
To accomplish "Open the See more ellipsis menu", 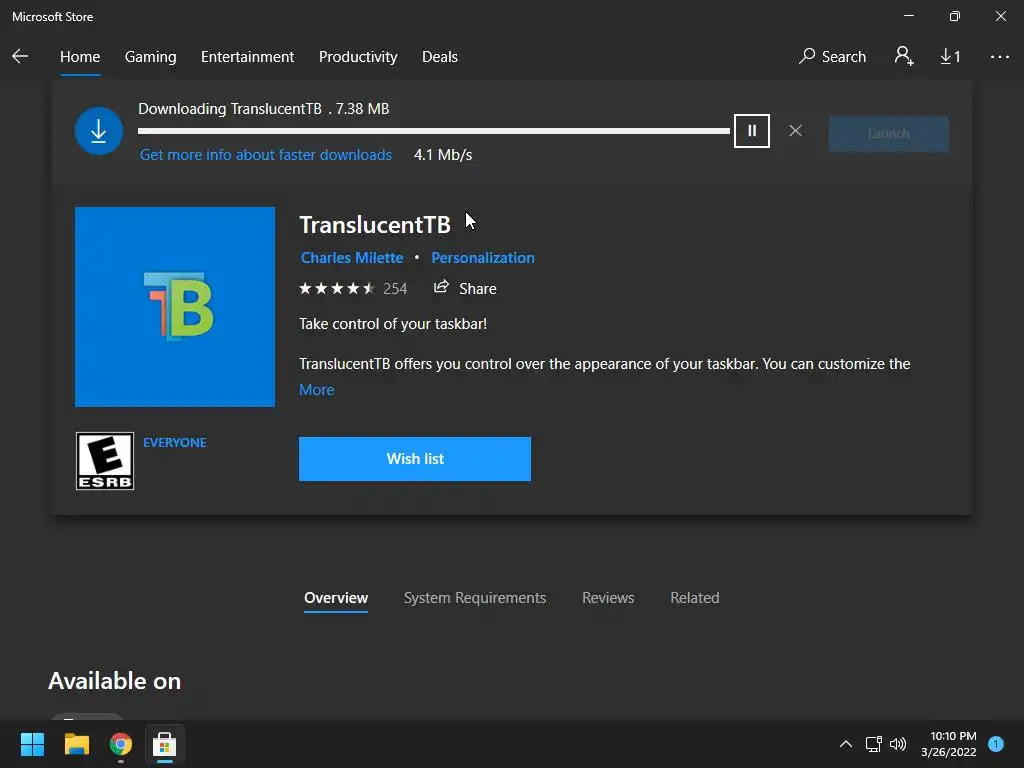I will pos(999,57).
